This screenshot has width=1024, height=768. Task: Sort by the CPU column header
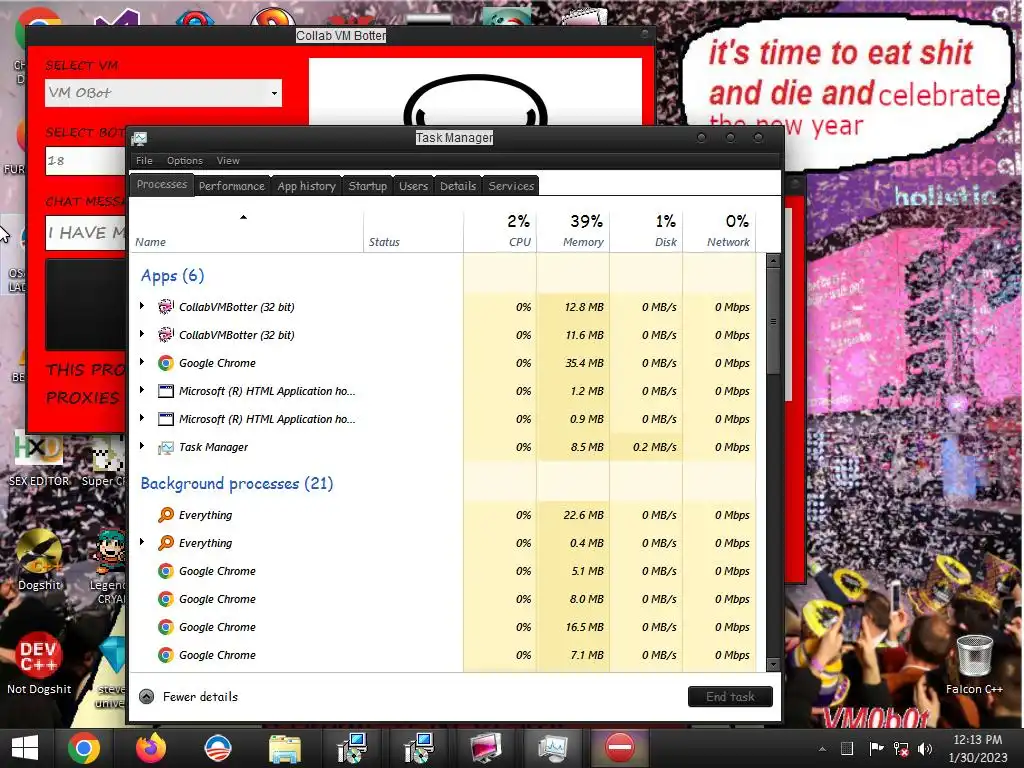pos(500,231)
